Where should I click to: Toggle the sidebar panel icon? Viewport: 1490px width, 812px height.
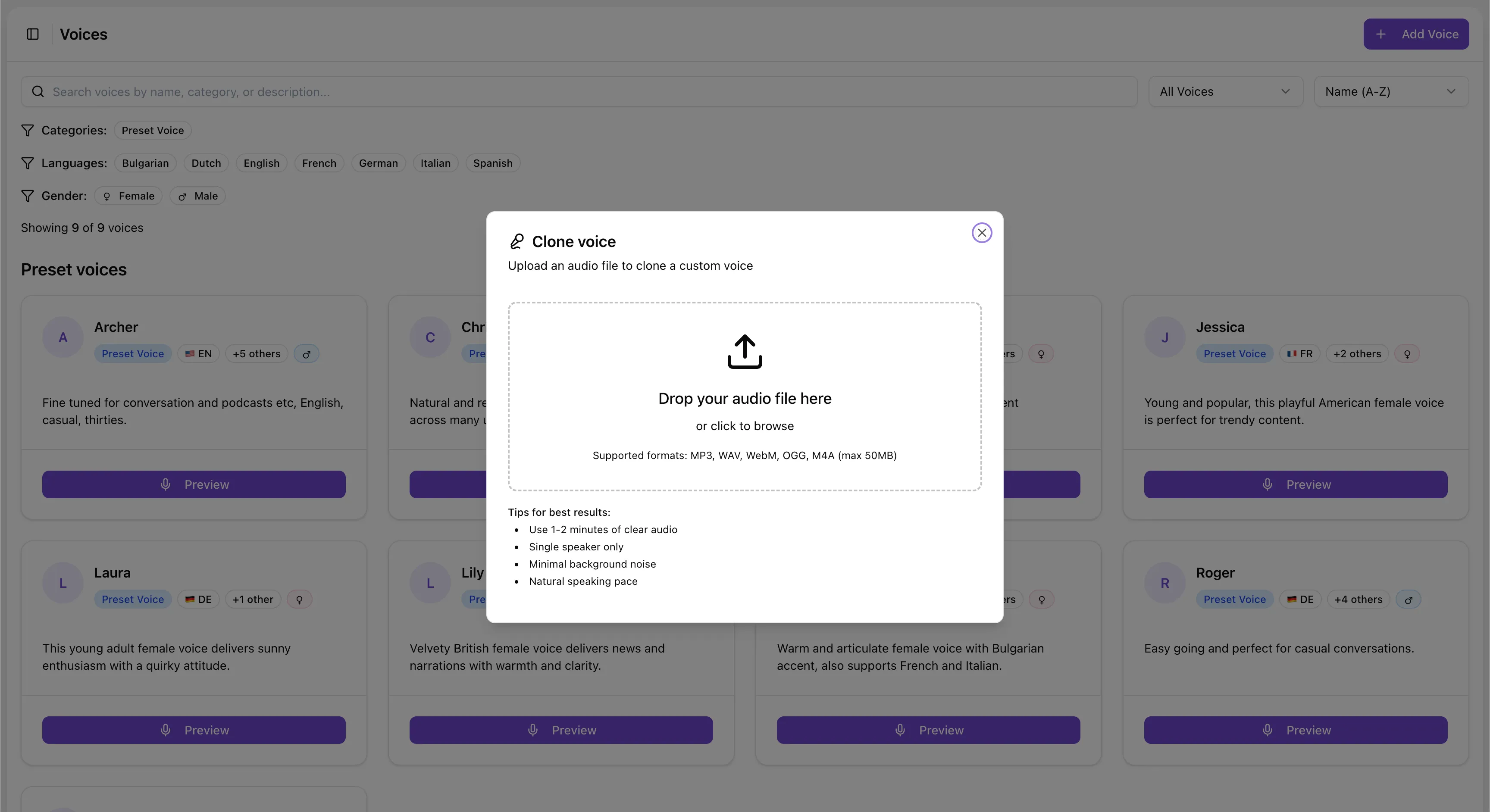click(x=33, y=34)
